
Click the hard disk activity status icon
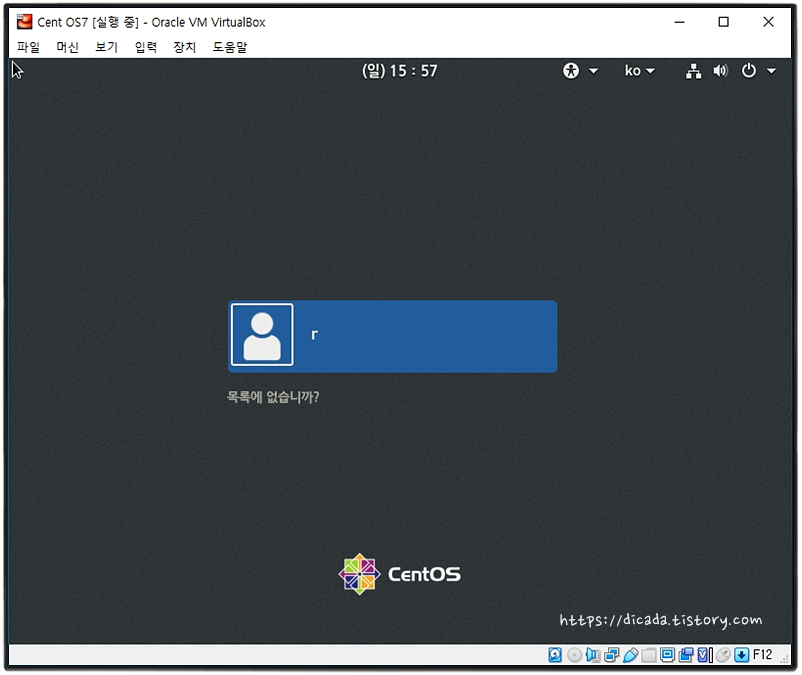click(555, 655)
